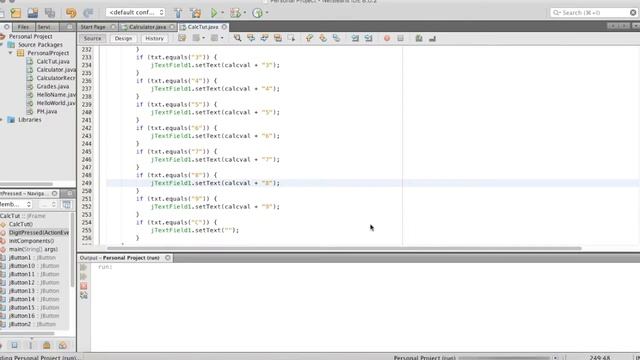Click line 249 highlighted code

[216, 183]
